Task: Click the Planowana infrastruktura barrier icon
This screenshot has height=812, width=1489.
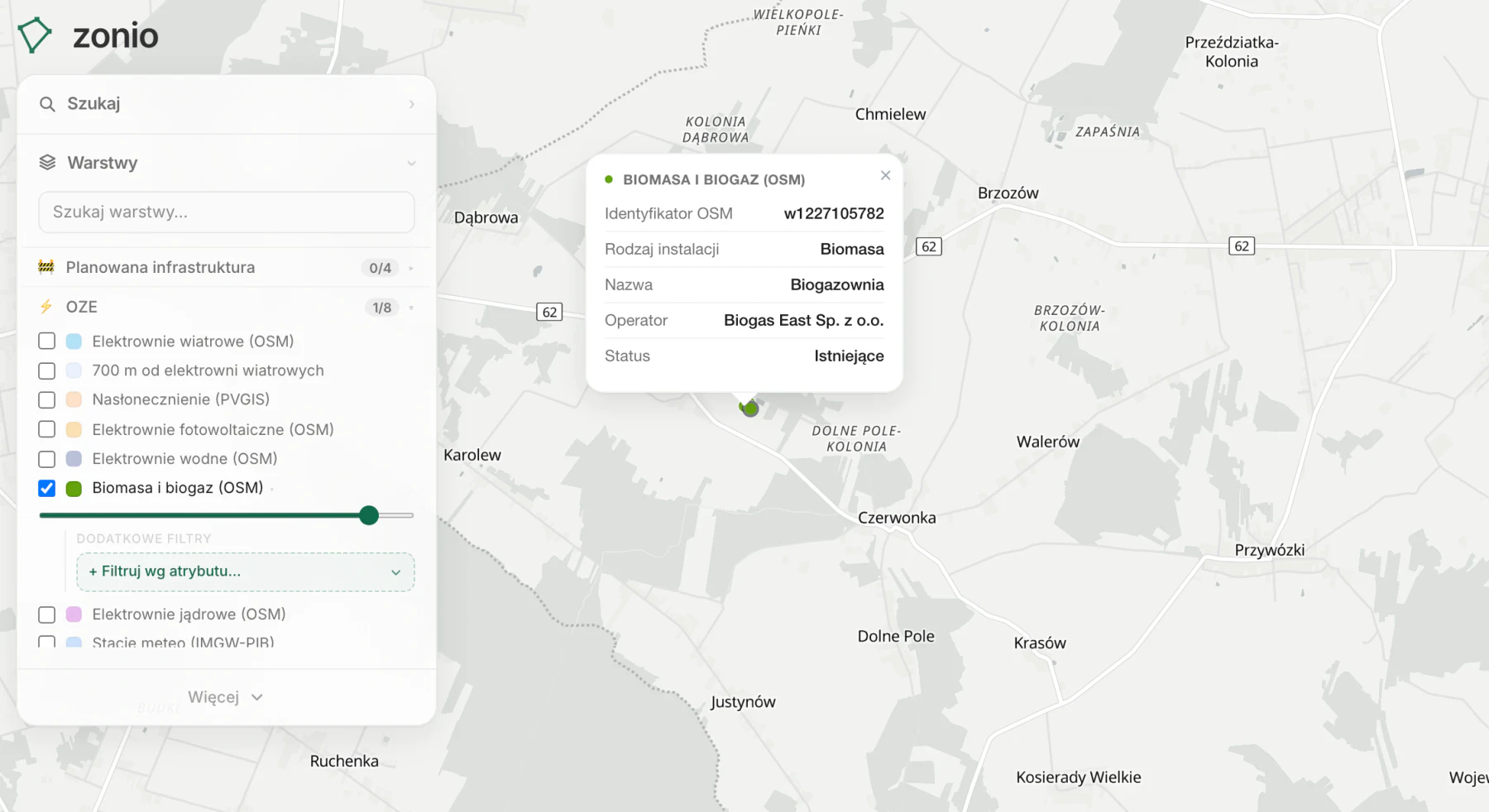Action: pos(46,267)
